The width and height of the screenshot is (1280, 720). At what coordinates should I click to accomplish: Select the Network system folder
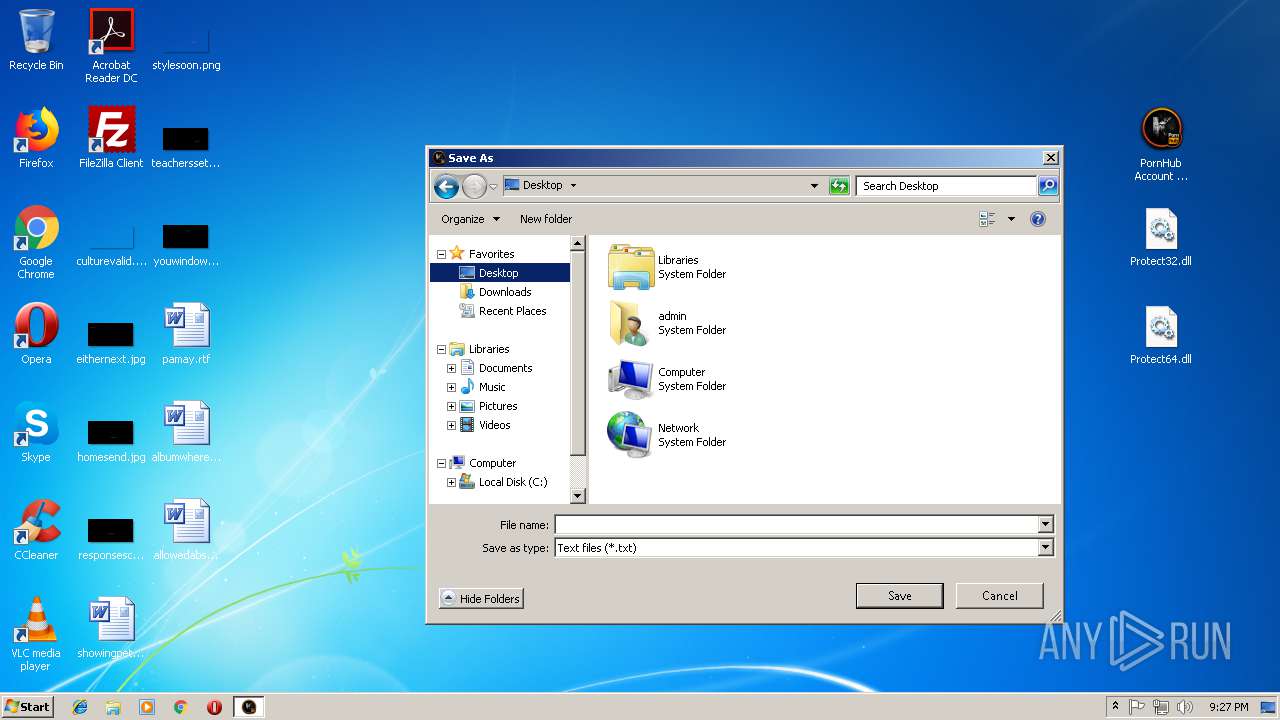667,435
